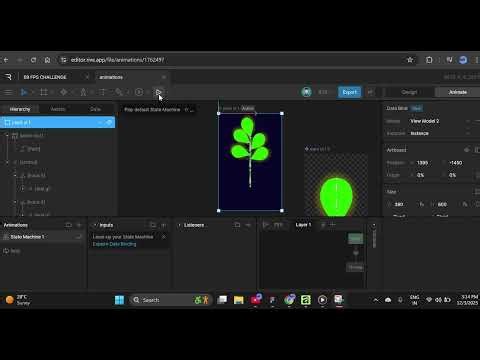The image size is (480, 360).
Task: Open File Explorer from taskbar
Action: pos(239,300)
